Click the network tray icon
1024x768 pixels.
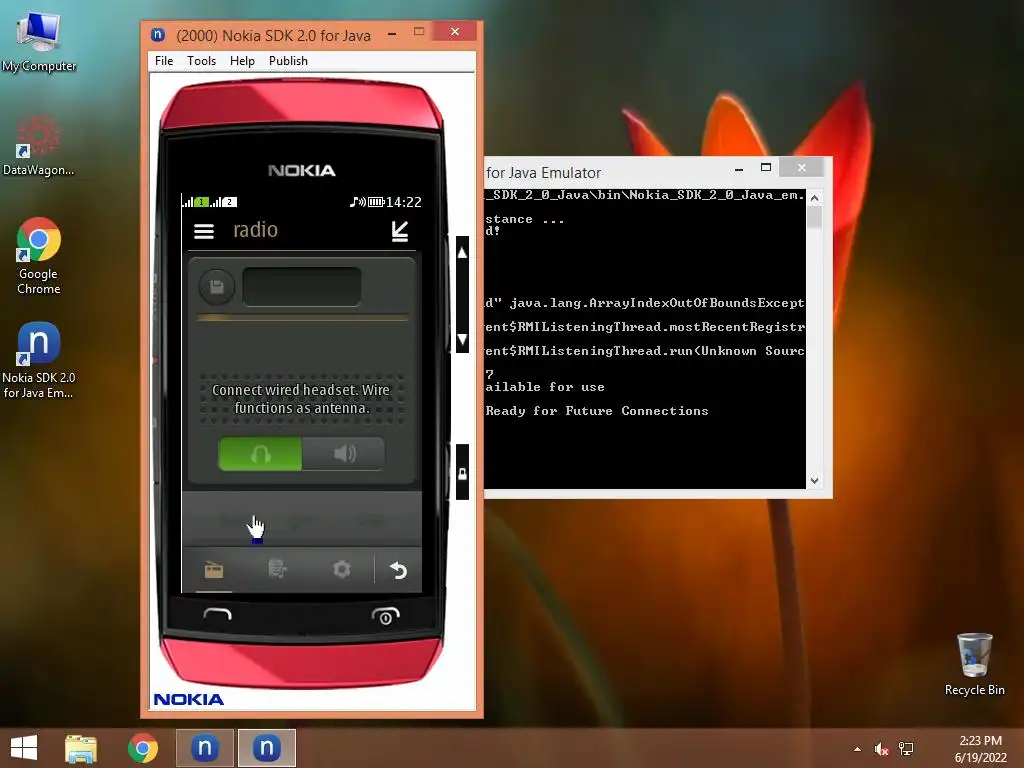coord(906,749)
